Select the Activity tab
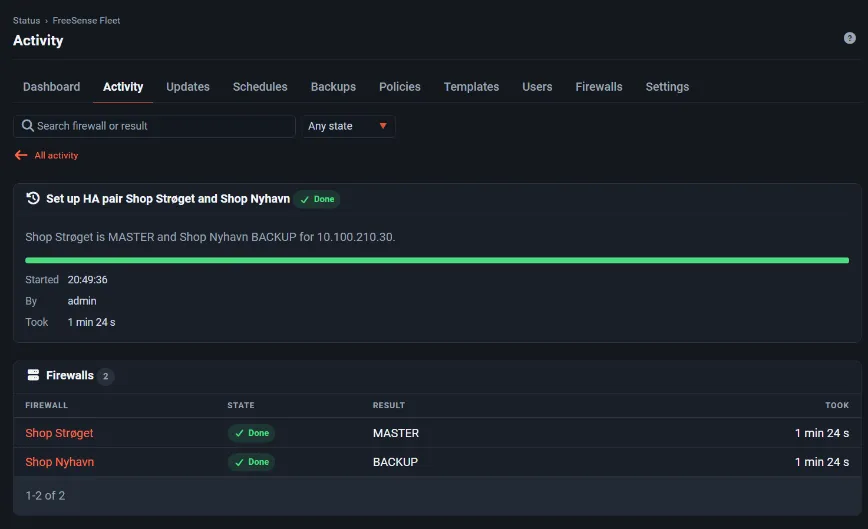Image resolution: width=868 pixels, height=529 pixels. click(x=123, y=87)
